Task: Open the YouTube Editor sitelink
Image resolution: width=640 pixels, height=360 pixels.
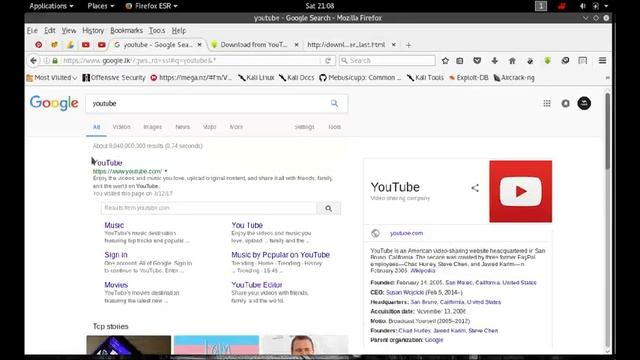Action: click(257, 285)
